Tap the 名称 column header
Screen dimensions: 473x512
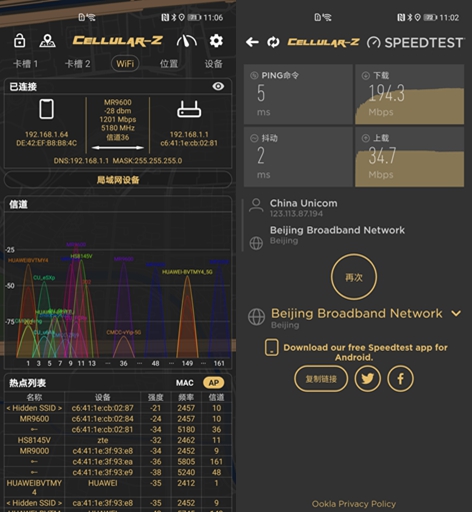(x=34, y=397)
